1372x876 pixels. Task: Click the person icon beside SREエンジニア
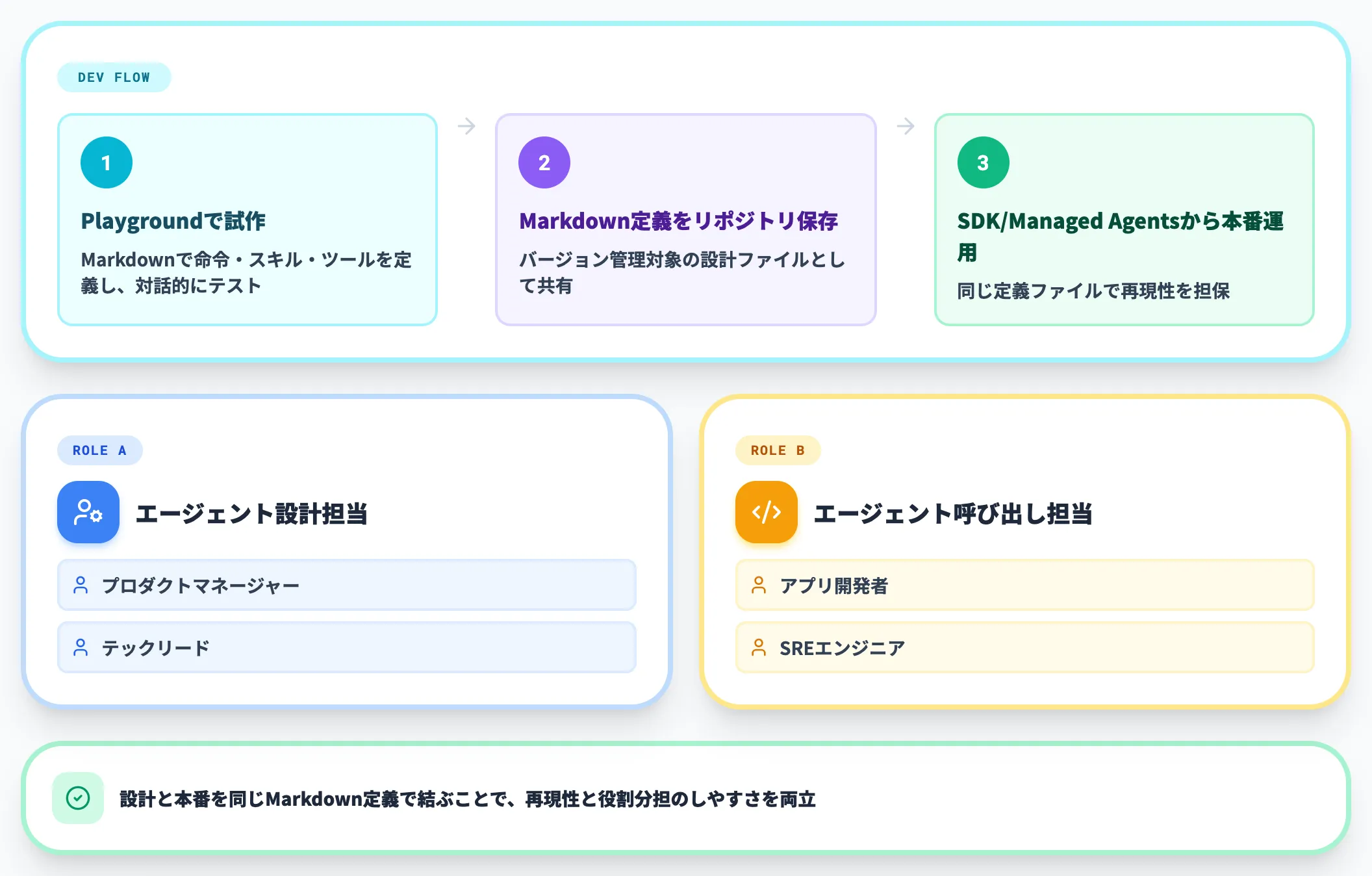click(759, 647)
